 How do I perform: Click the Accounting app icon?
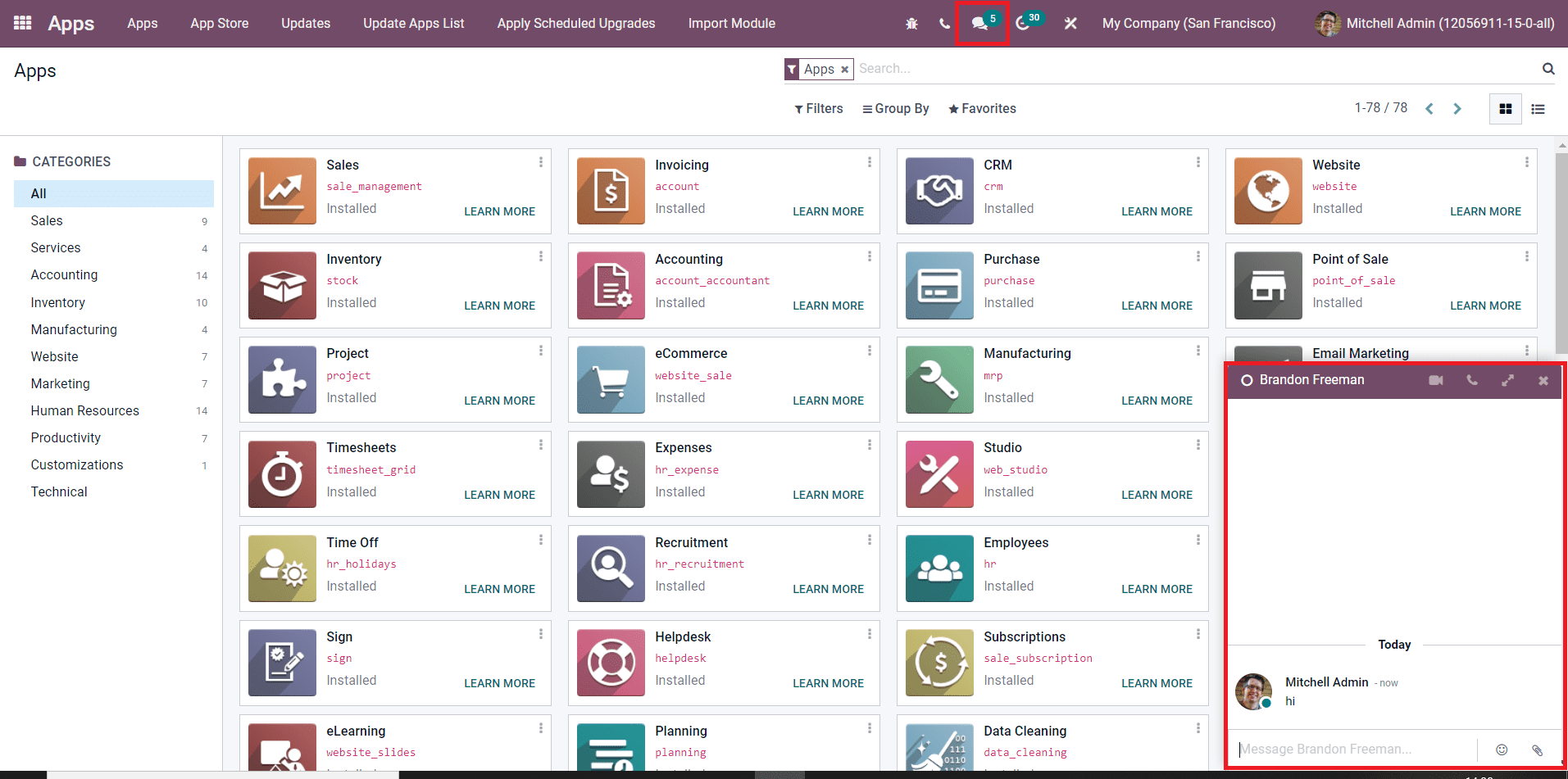(611, 285)
